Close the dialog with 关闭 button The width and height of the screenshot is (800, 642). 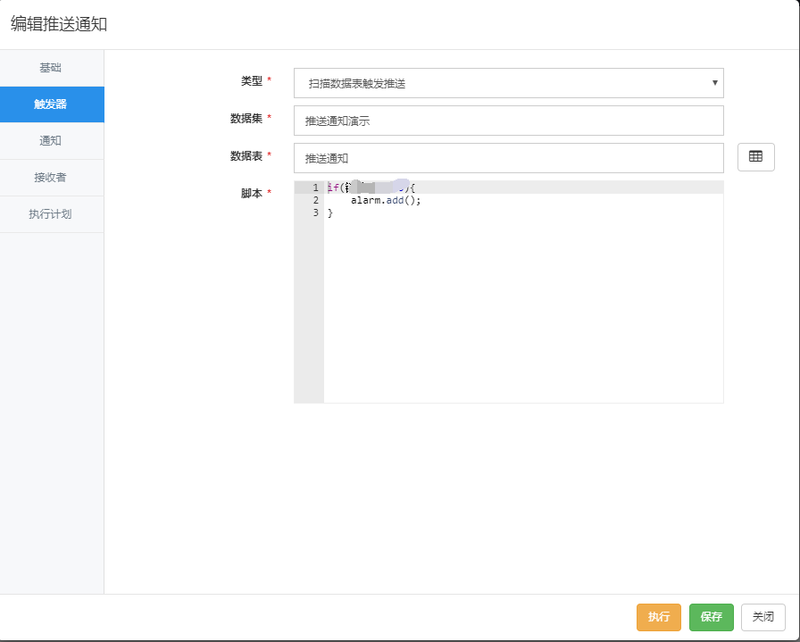click(763, 617)
